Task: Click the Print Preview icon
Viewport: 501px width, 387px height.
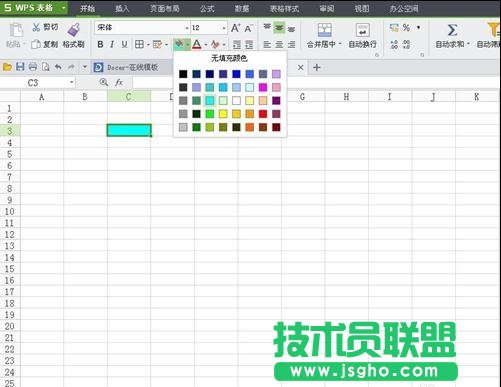Action: click(x=45, y=67)
